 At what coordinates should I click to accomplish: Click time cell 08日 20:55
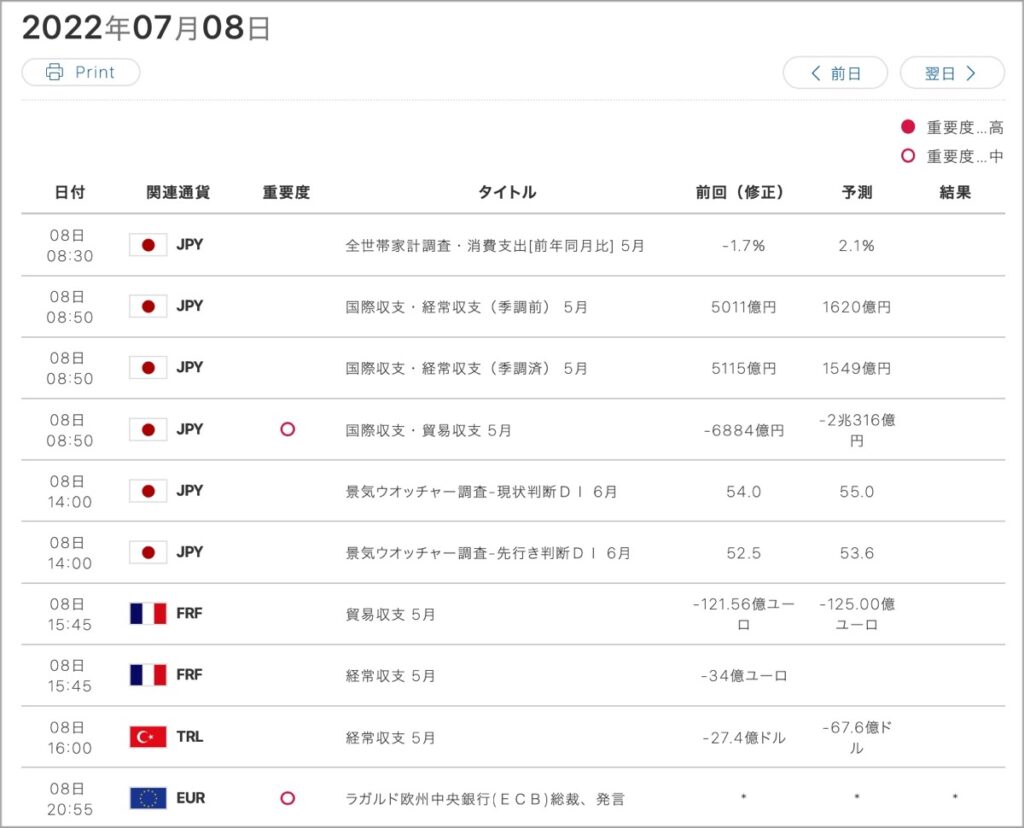70,799
